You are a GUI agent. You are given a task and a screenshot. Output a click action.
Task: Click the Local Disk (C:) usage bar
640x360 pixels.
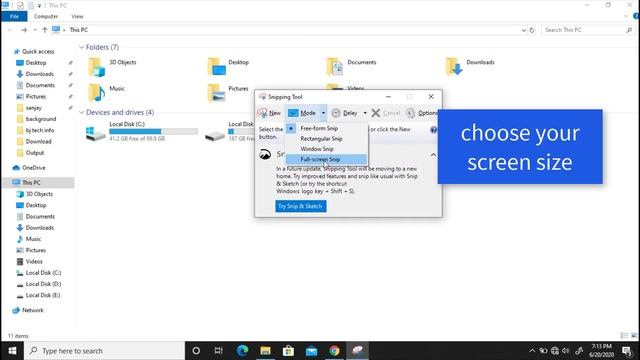[153, 131]
